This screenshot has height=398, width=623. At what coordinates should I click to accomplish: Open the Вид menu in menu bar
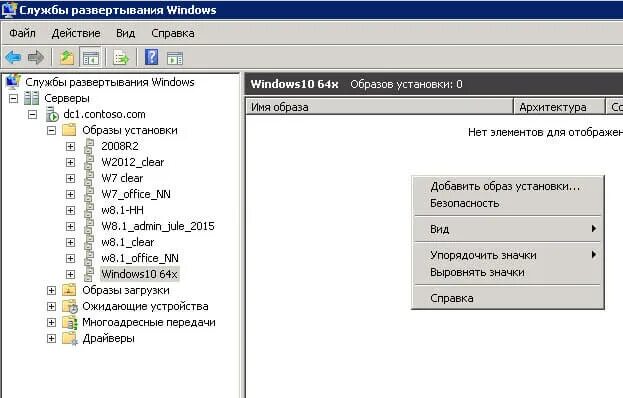pyautogui.click(x=126, y=33)
